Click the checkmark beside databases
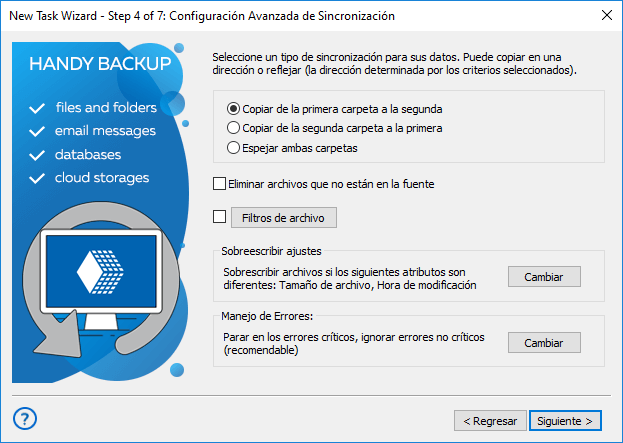 (38, 155)
